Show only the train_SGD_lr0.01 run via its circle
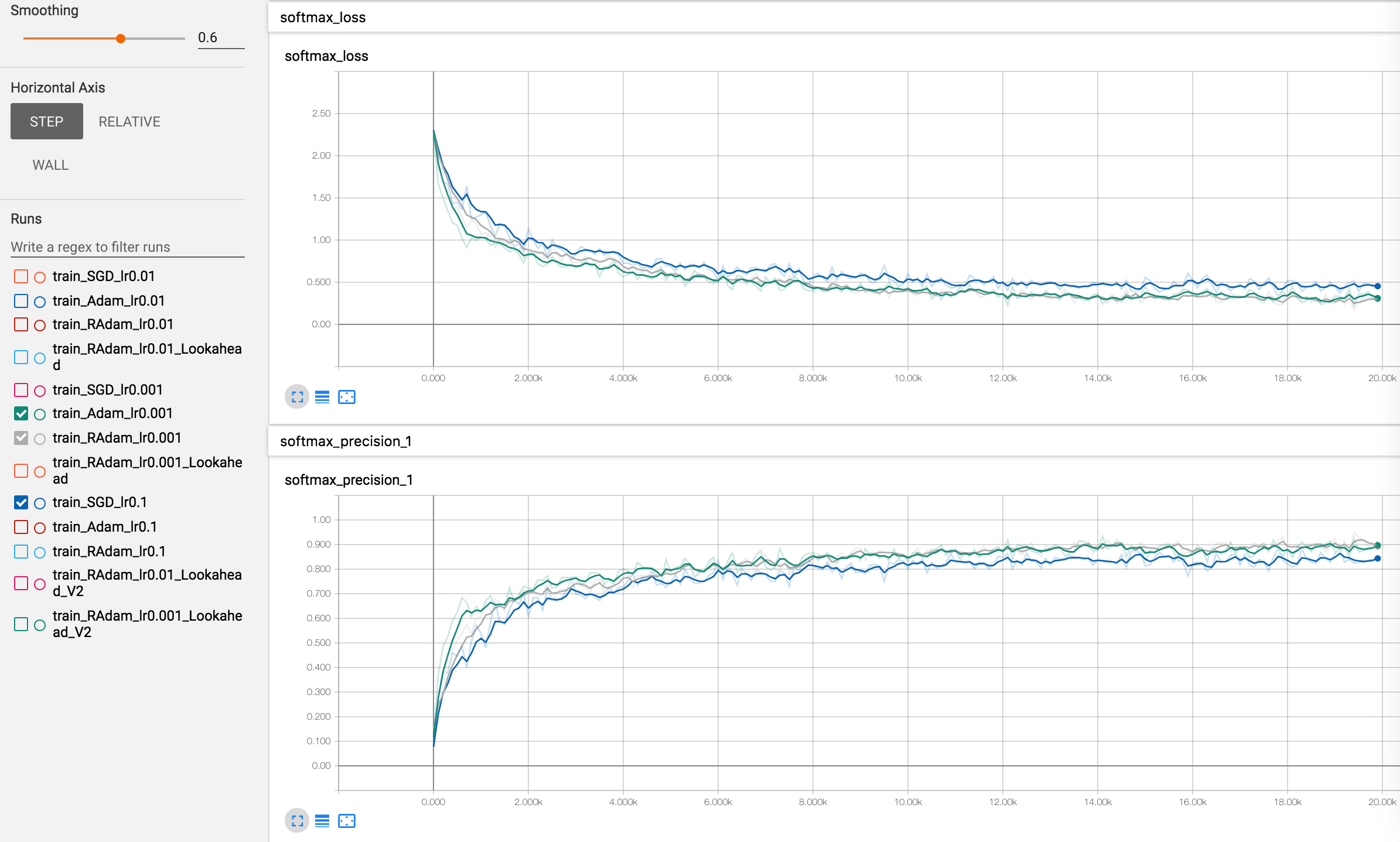Image resolution: width=1400 pixels, height=842 pixels. pos(40,277)
